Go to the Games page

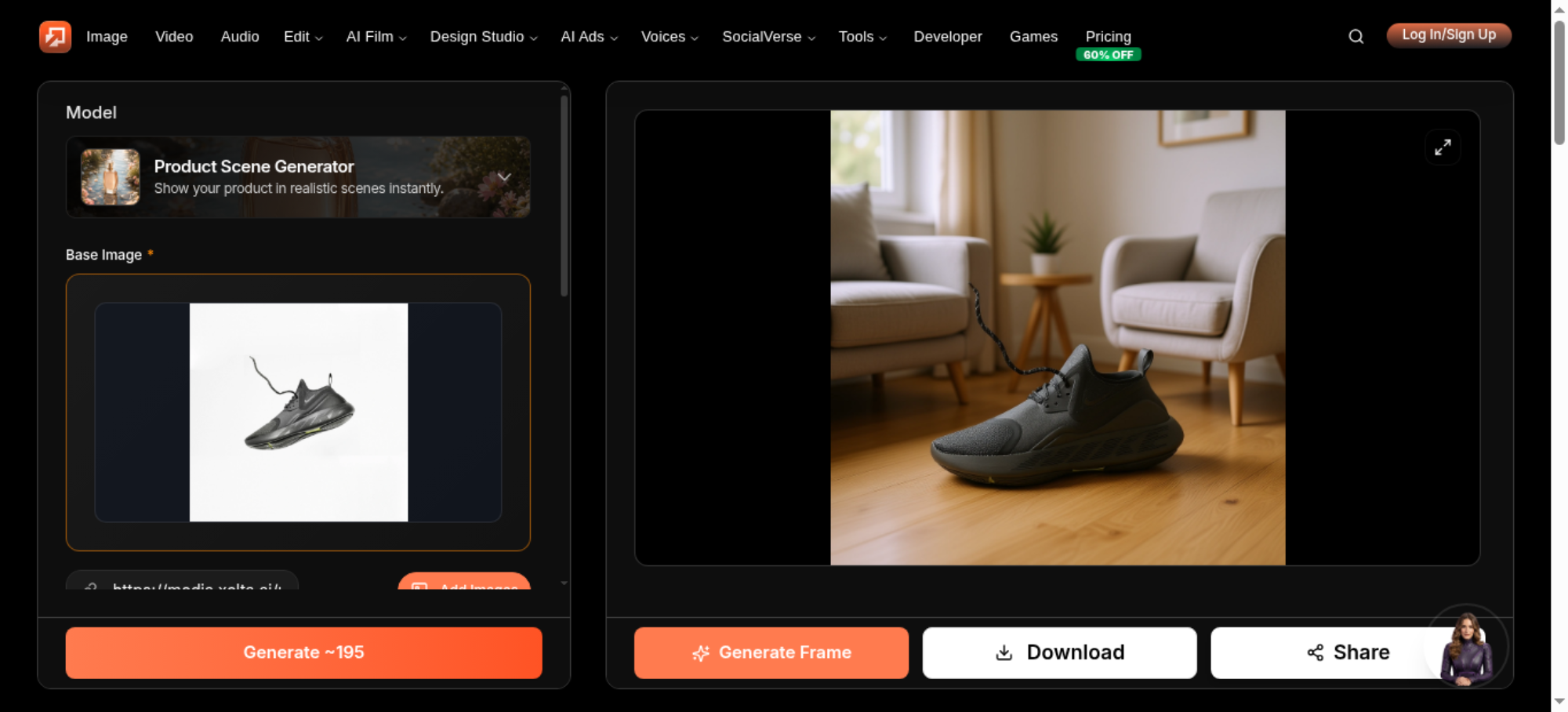pyautogui.click(x=1033, y=37)
